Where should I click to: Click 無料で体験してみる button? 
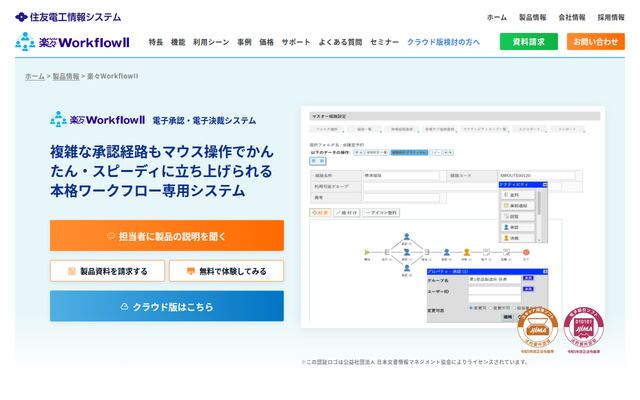pyautogui.click(x=227, y=271)
